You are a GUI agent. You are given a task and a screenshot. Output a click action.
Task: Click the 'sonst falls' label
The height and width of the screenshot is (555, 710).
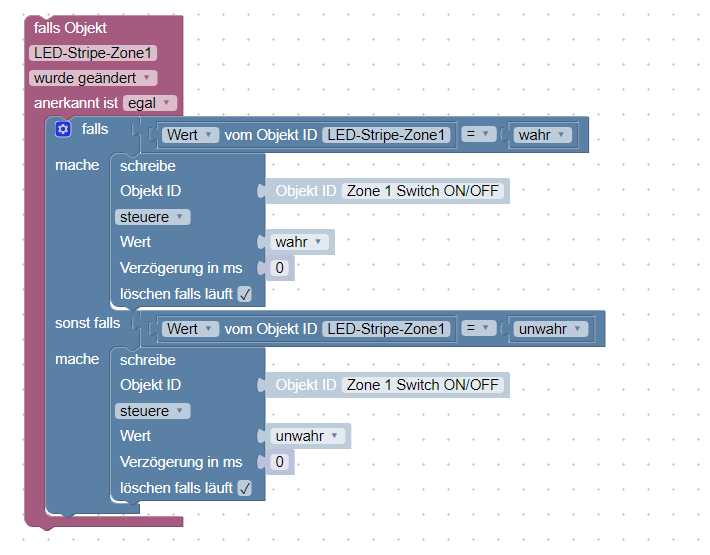[87, 323]
